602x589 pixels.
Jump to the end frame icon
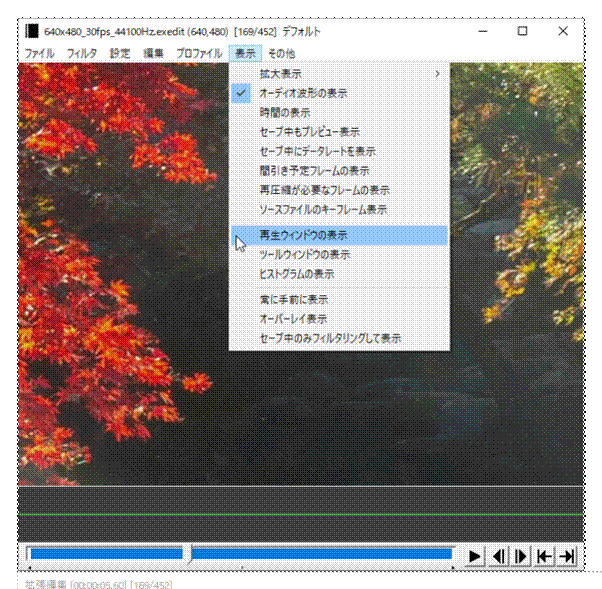point(567,555)
